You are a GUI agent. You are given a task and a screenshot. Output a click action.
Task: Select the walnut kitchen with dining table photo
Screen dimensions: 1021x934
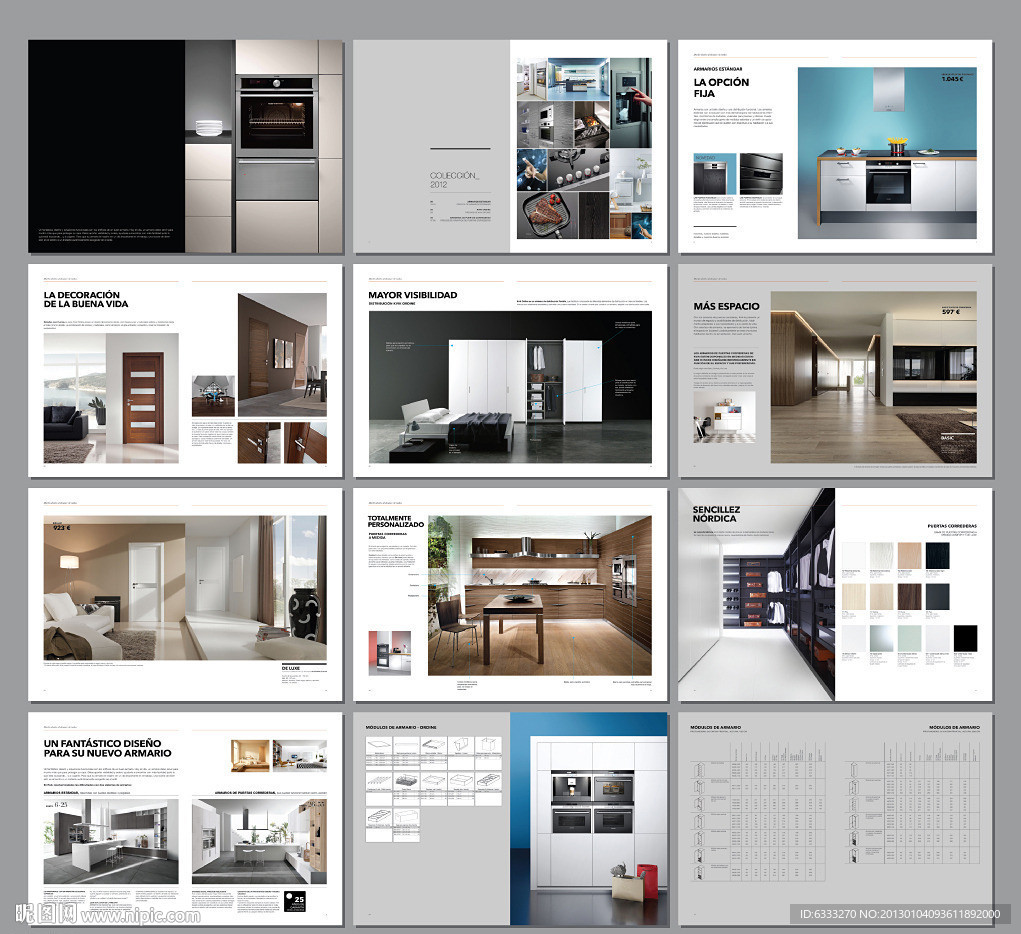[539, 595]
